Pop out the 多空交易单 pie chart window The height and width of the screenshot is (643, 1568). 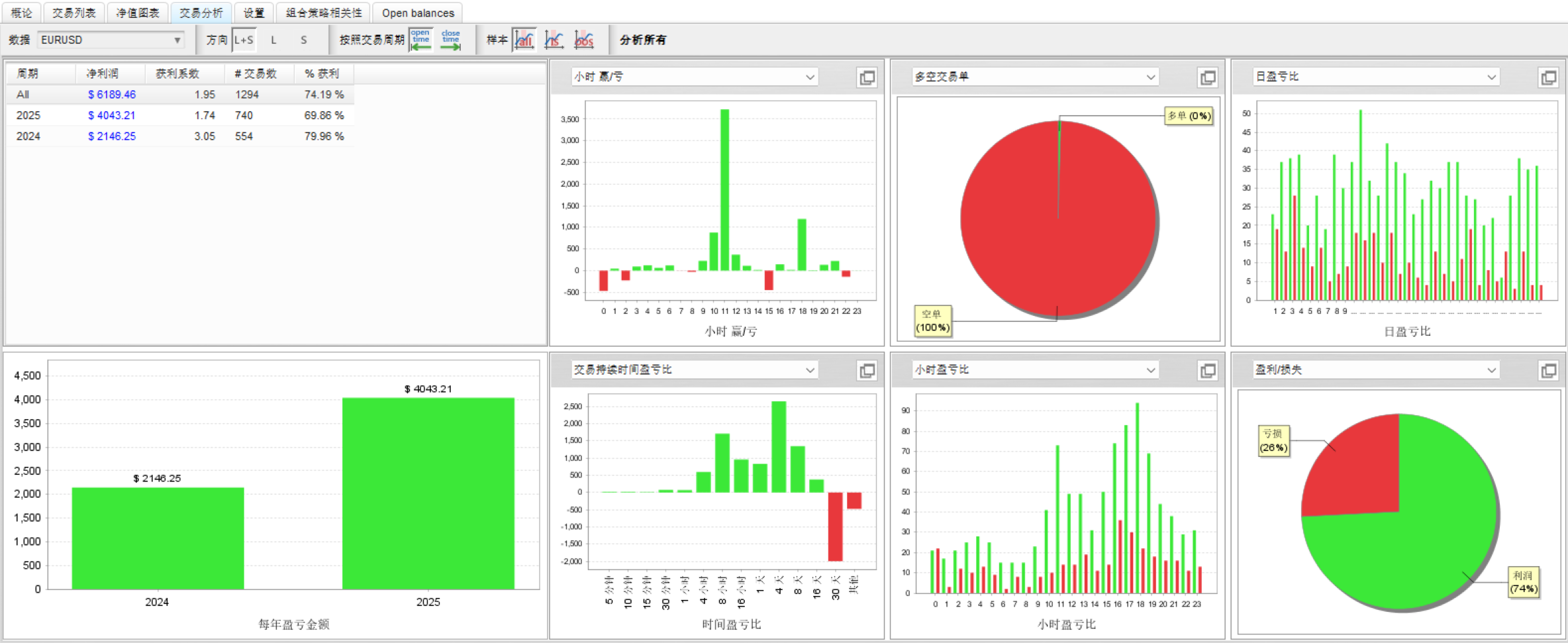[1208, 77]
